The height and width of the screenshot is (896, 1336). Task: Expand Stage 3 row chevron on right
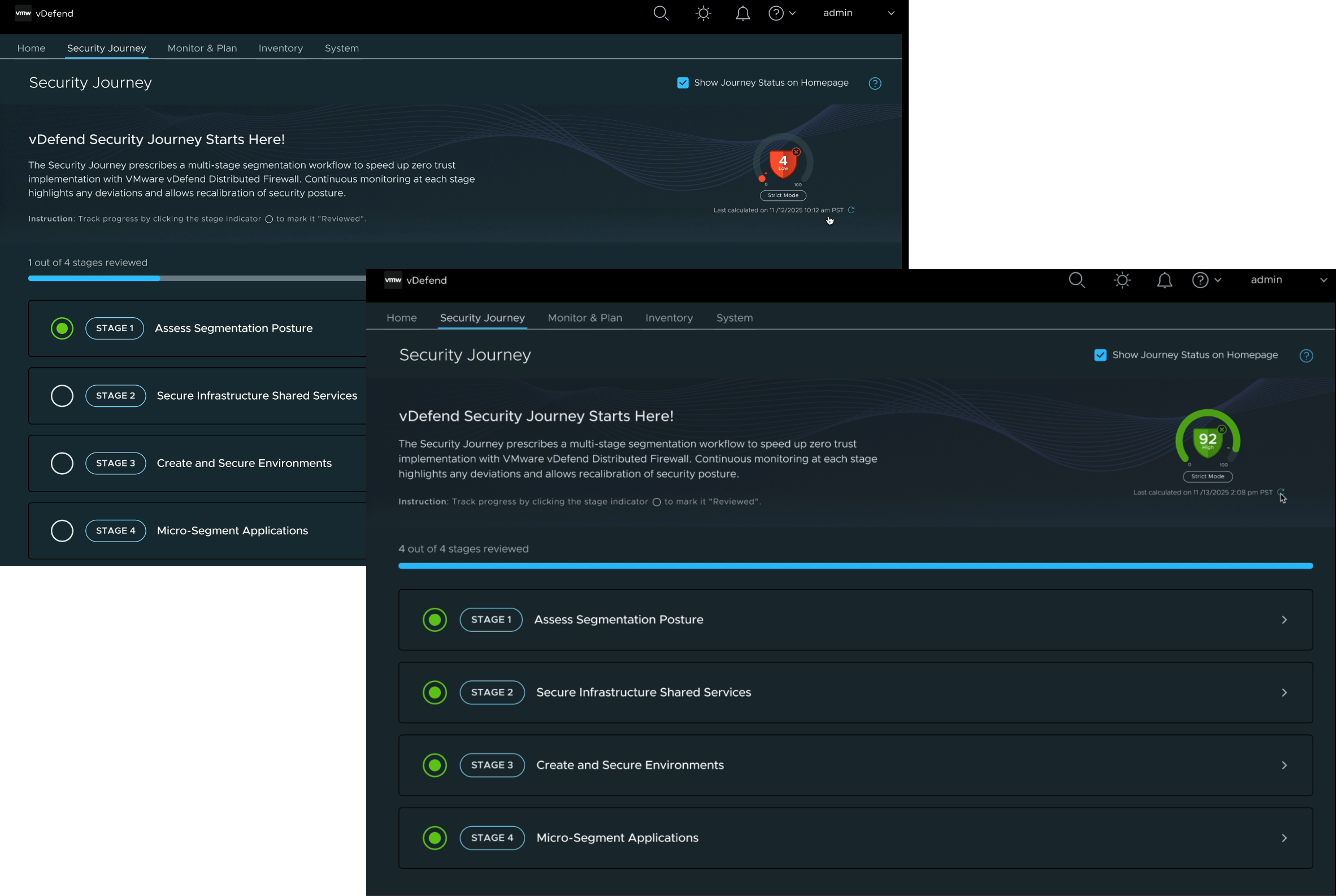pos(1284,765)
